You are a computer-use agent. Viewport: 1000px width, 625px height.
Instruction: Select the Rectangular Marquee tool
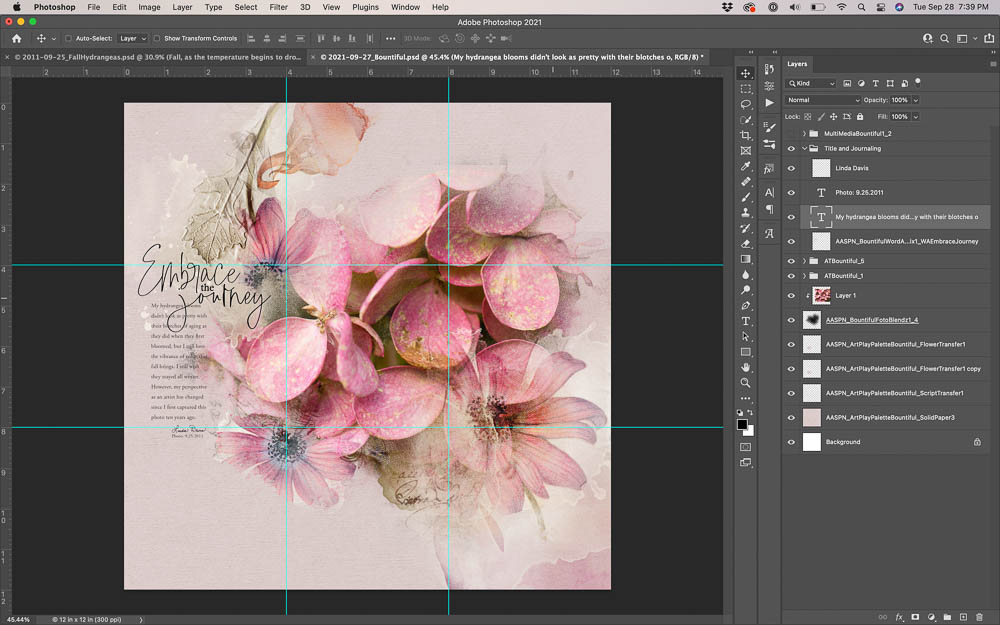click(746, 89)
